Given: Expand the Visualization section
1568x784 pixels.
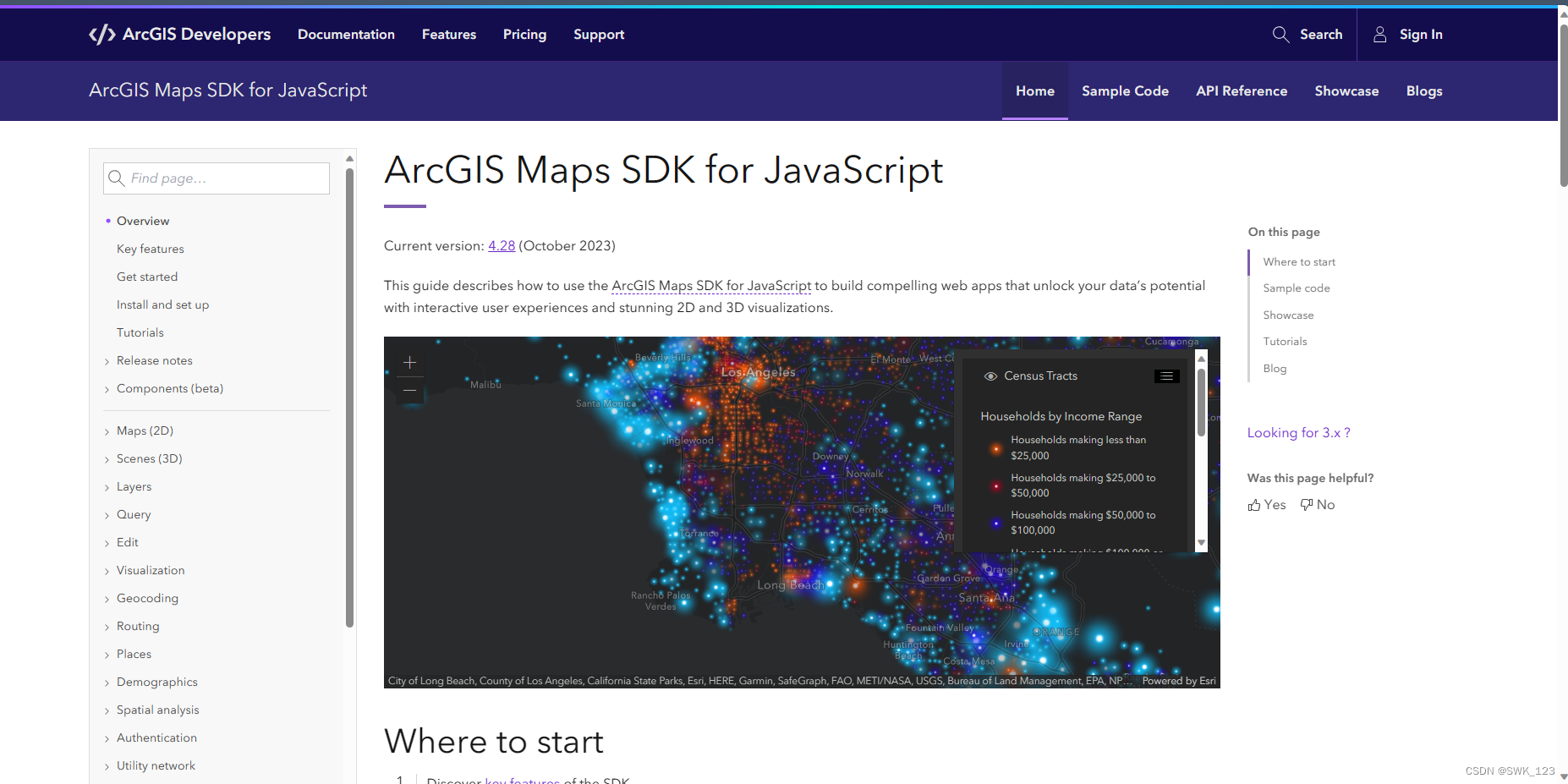Looking at the screenshot, I should (x=107, y=571).
